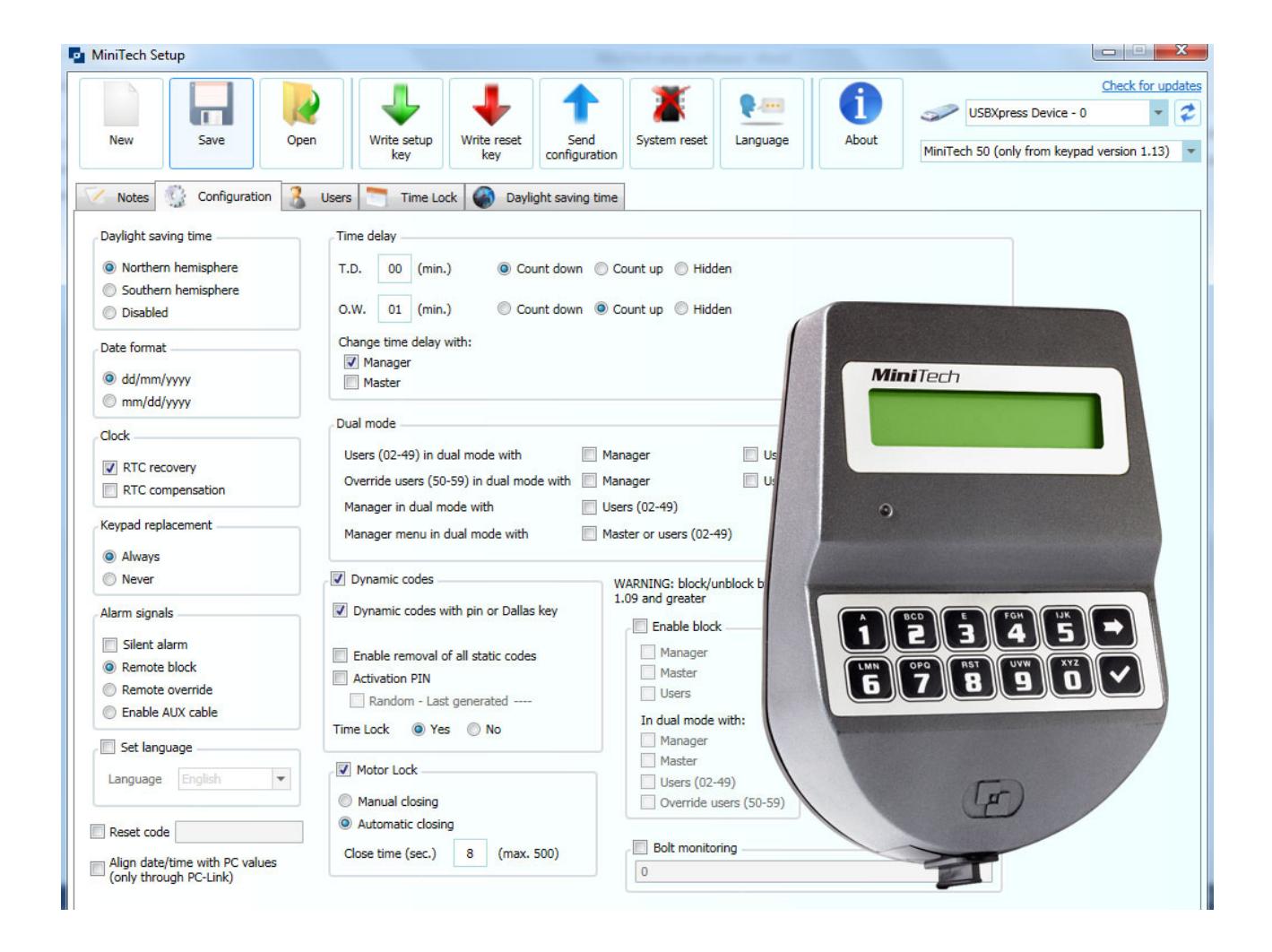Open a file via the folder icon

(301, 105)
